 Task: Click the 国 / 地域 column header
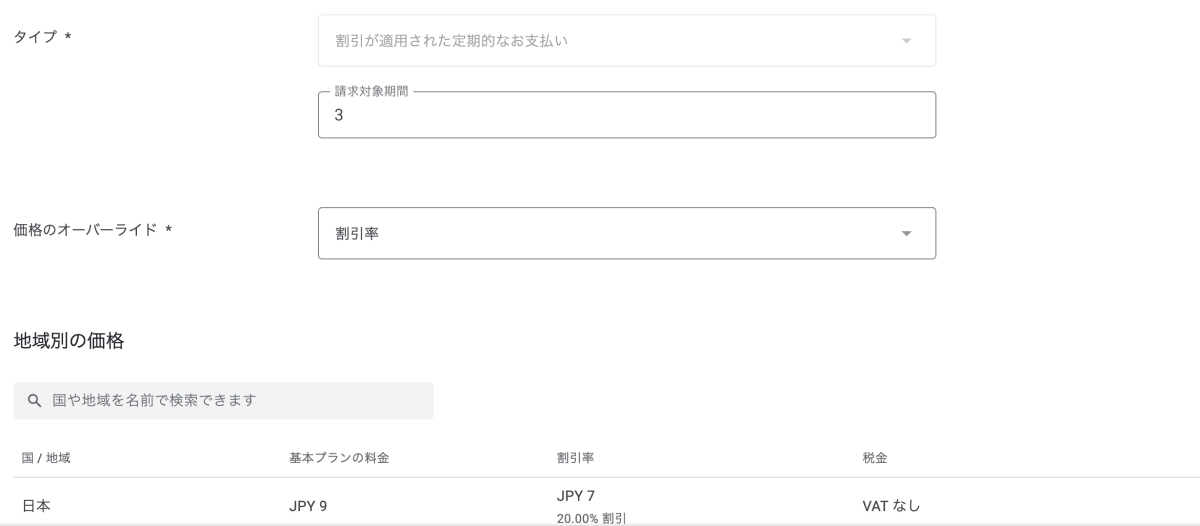point(46,458)
